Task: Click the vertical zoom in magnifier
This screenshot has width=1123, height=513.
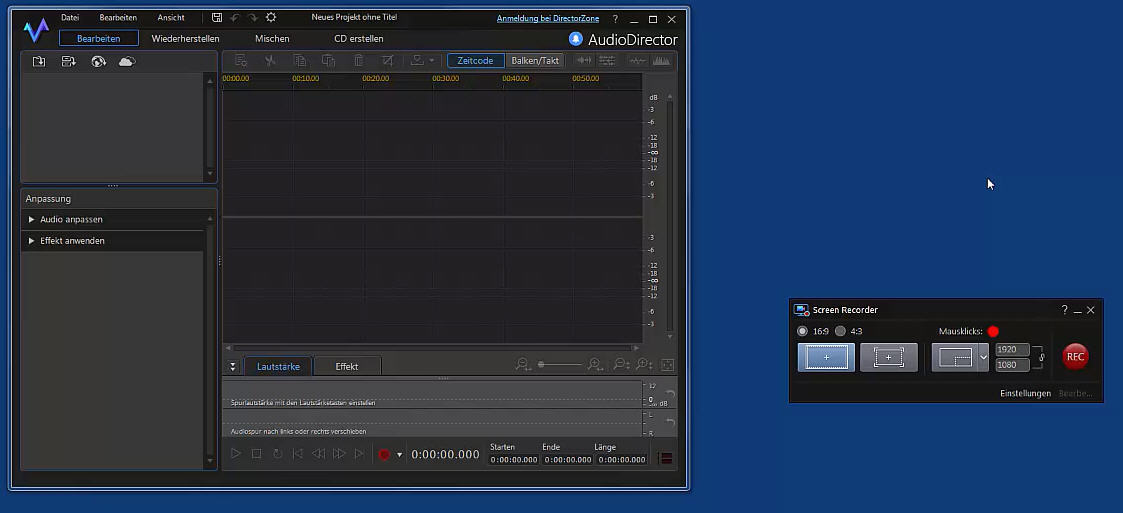Action: click(x=644, y=365)
